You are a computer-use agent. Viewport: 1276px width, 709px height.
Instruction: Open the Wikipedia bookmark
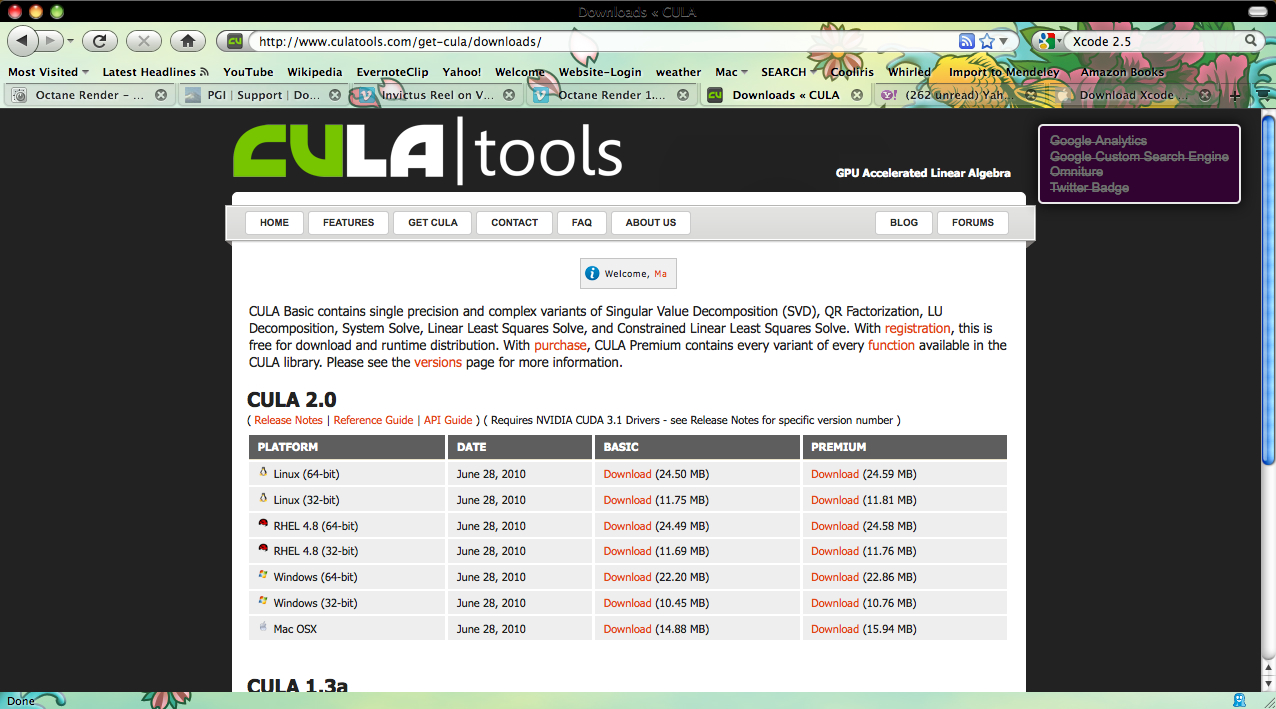[x=314, y=72]
